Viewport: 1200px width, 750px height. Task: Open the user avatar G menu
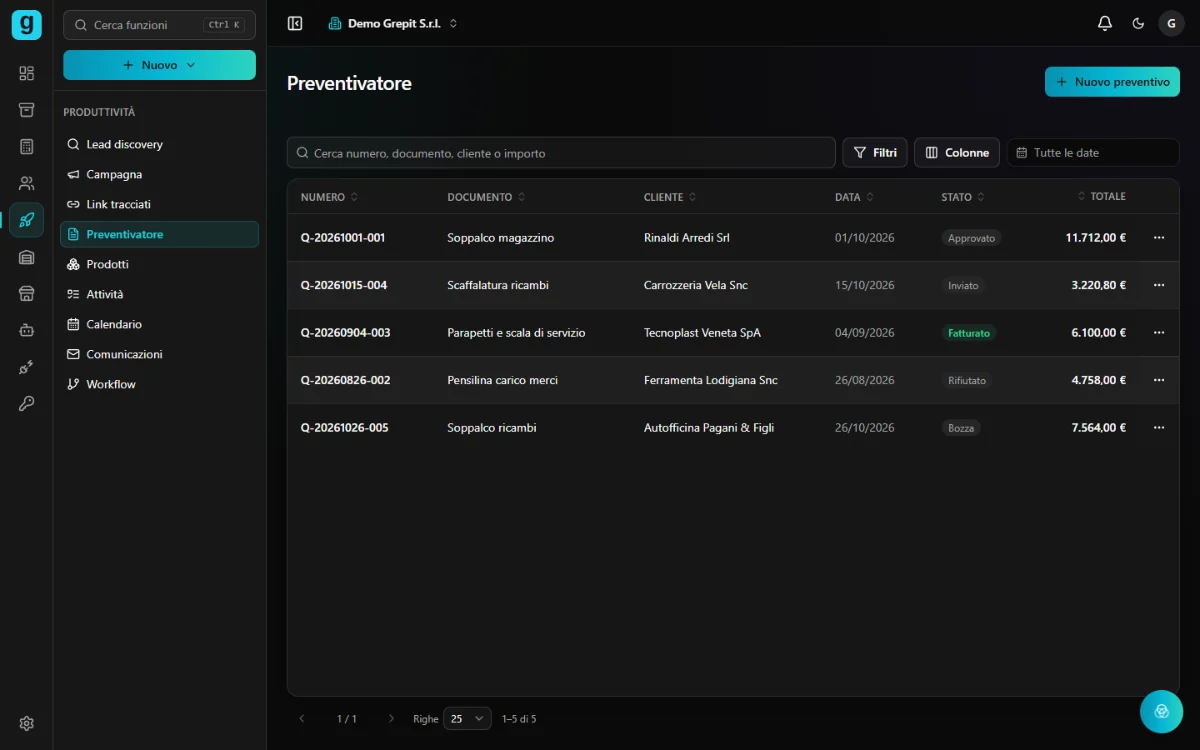(1171, 23)
